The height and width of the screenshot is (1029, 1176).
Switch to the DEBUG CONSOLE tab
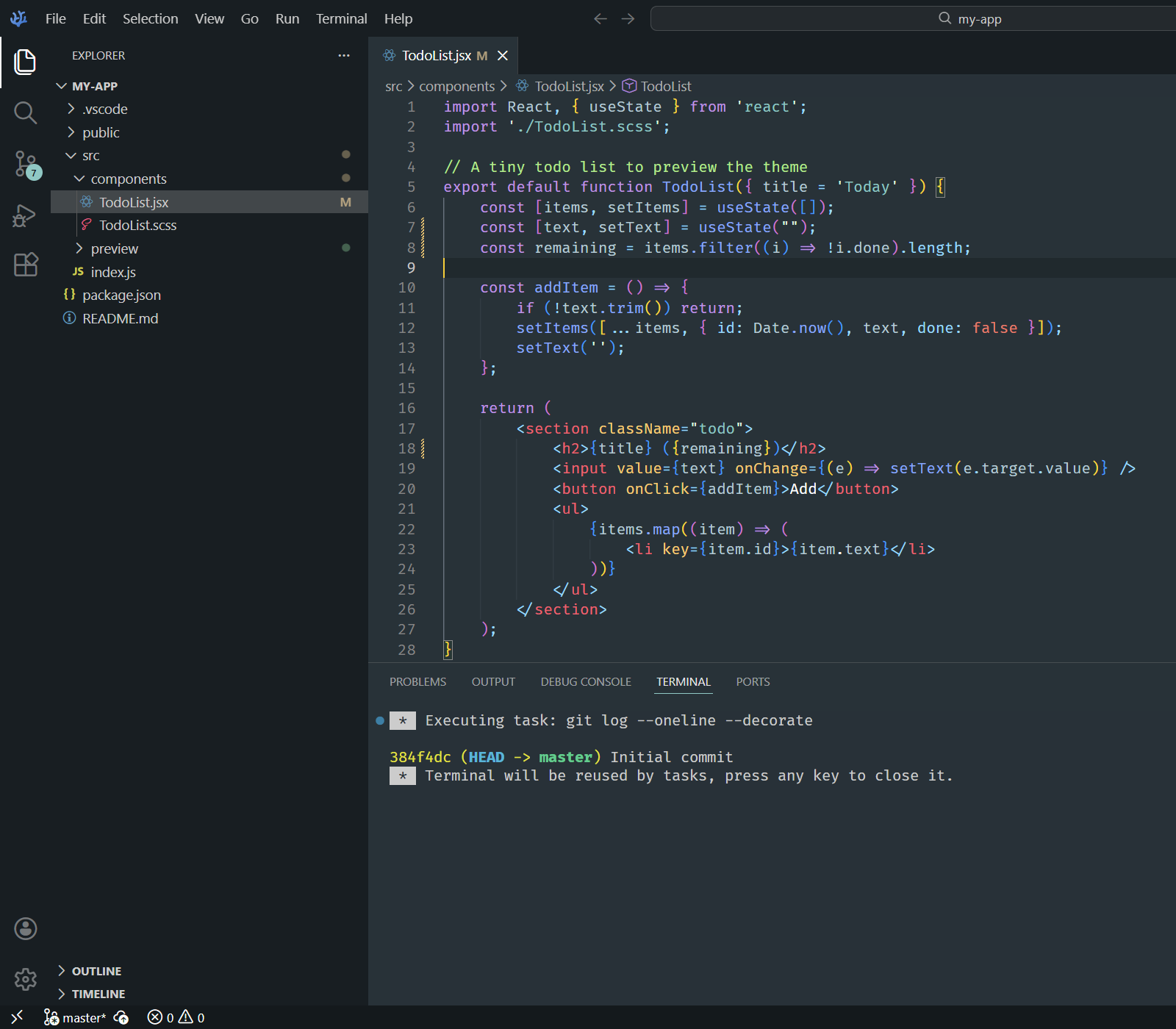pos(586,681)
